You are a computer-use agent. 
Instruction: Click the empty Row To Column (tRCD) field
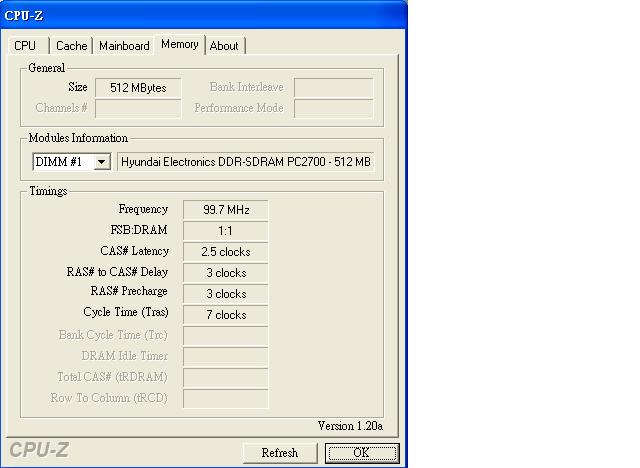click(x=226, y=399)
